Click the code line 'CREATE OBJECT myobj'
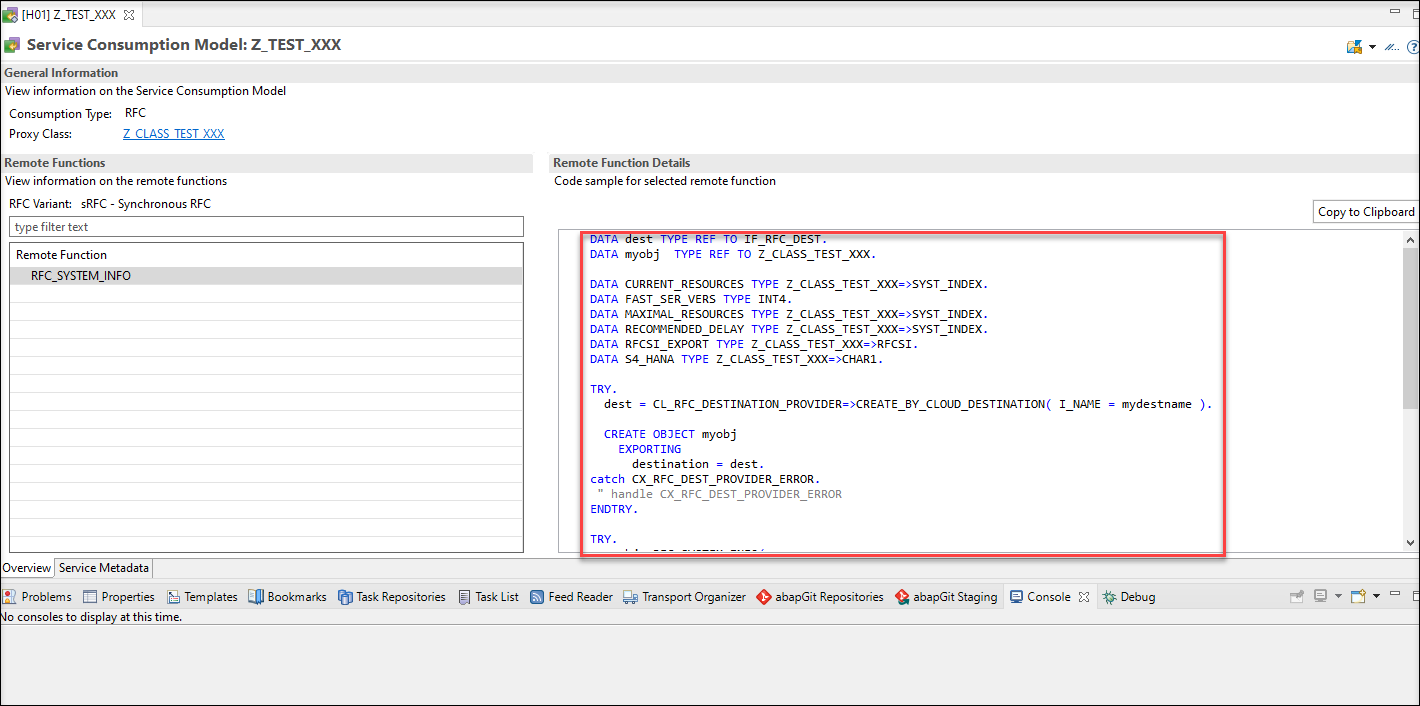 click(670, 434)
